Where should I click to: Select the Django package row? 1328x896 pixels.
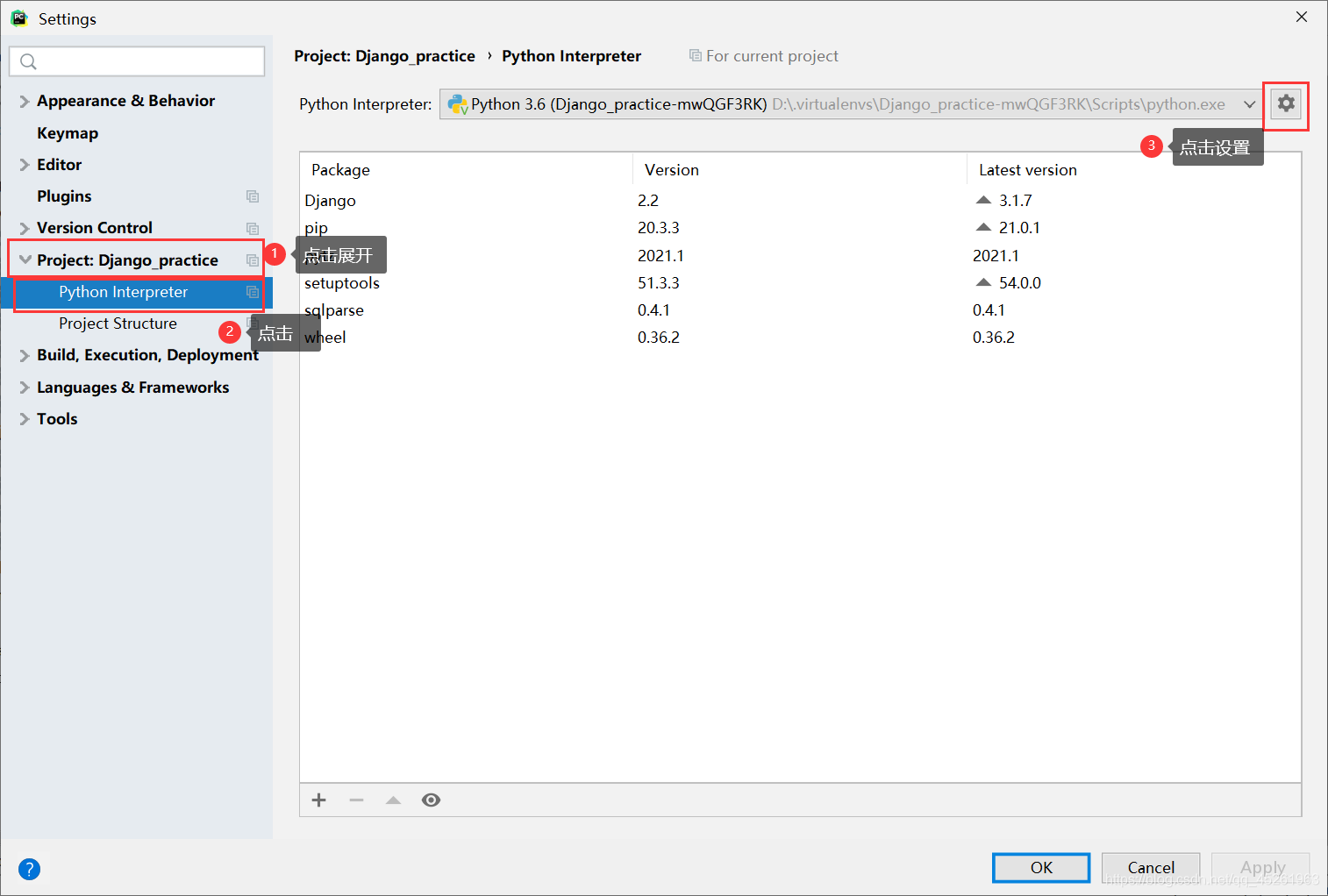click(x=800, y=201)
